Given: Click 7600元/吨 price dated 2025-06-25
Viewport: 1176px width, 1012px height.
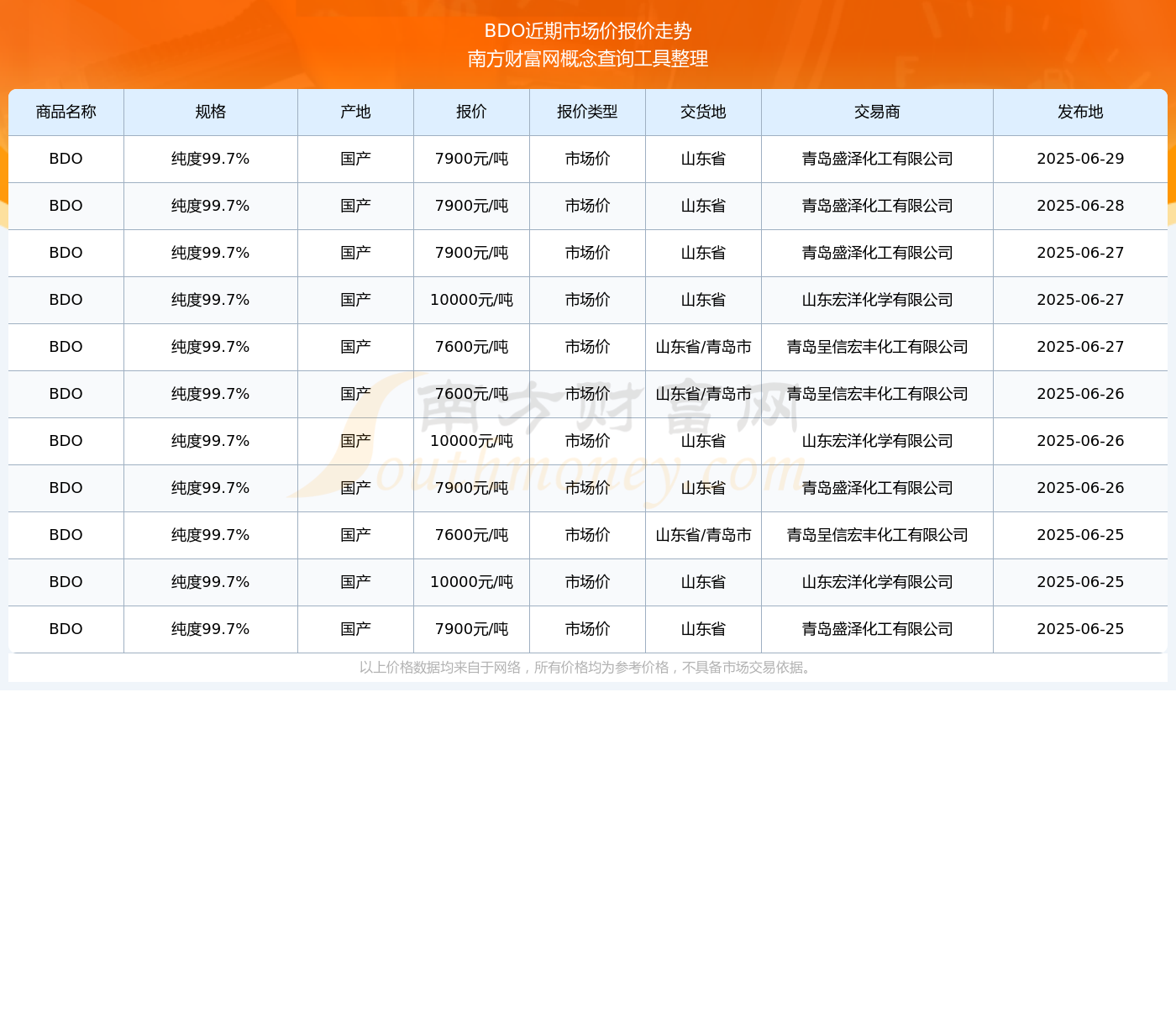Looking at the screenshot, I should pos(472,535).
